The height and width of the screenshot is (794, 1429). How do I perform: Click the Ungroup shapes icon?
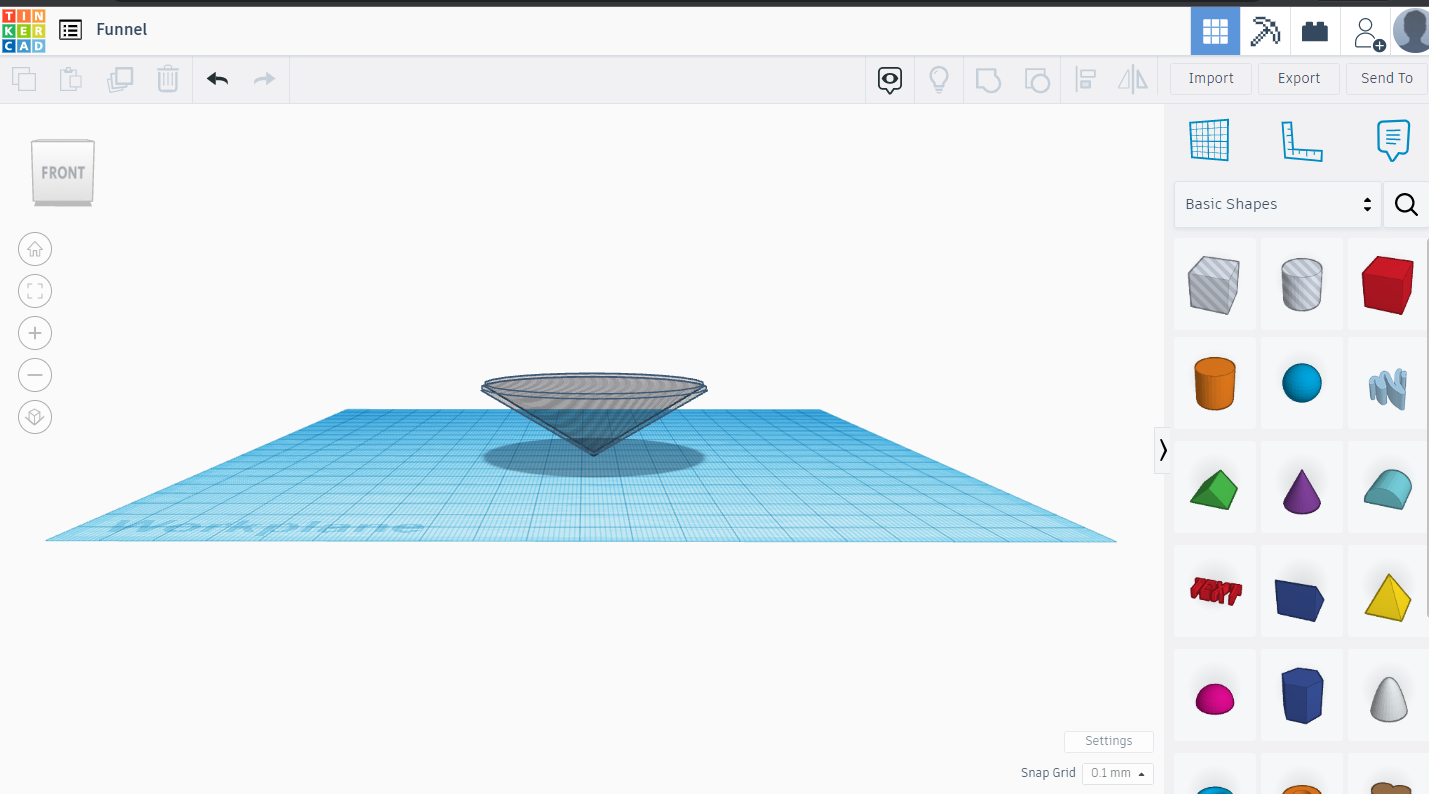[x=1037, y=79]
